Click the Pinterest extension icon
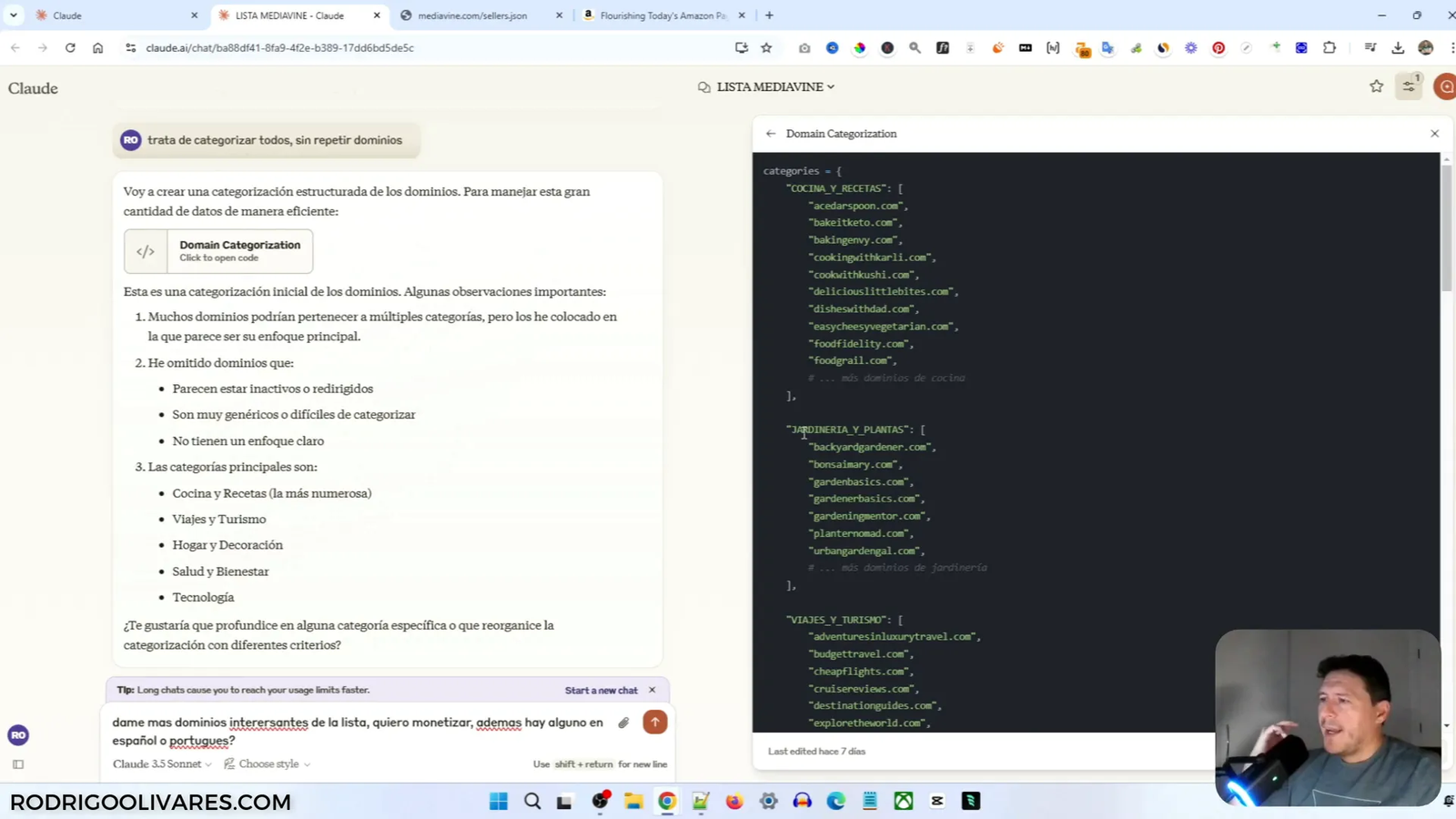1456x819 pixels. click(1218, 48)
